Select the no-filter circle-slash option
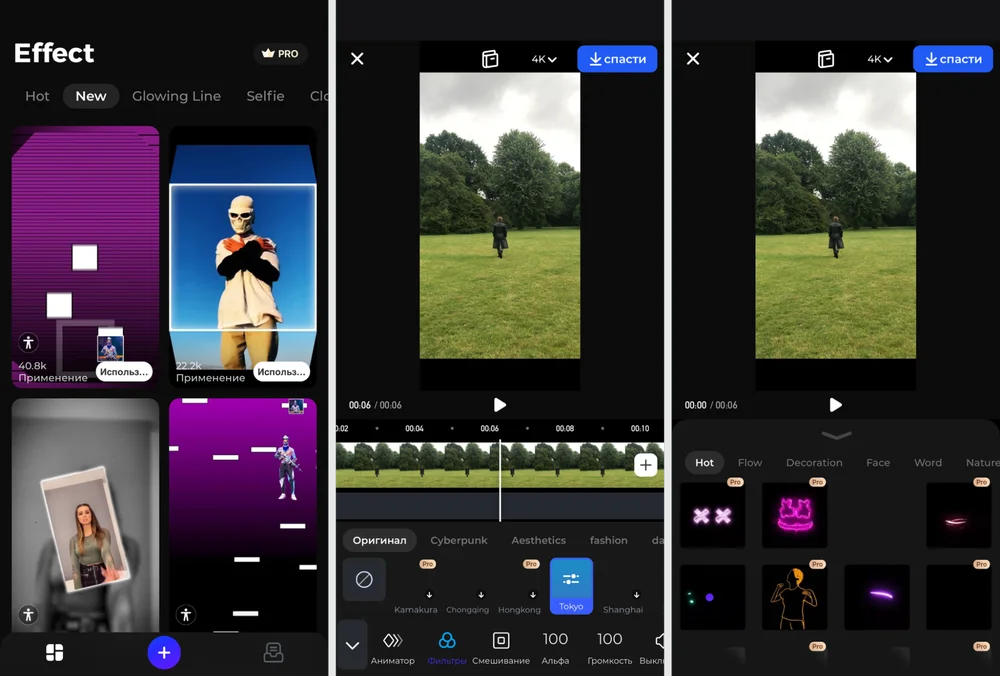This screenshot has width=1000, height=676. [x=364, y=580]
